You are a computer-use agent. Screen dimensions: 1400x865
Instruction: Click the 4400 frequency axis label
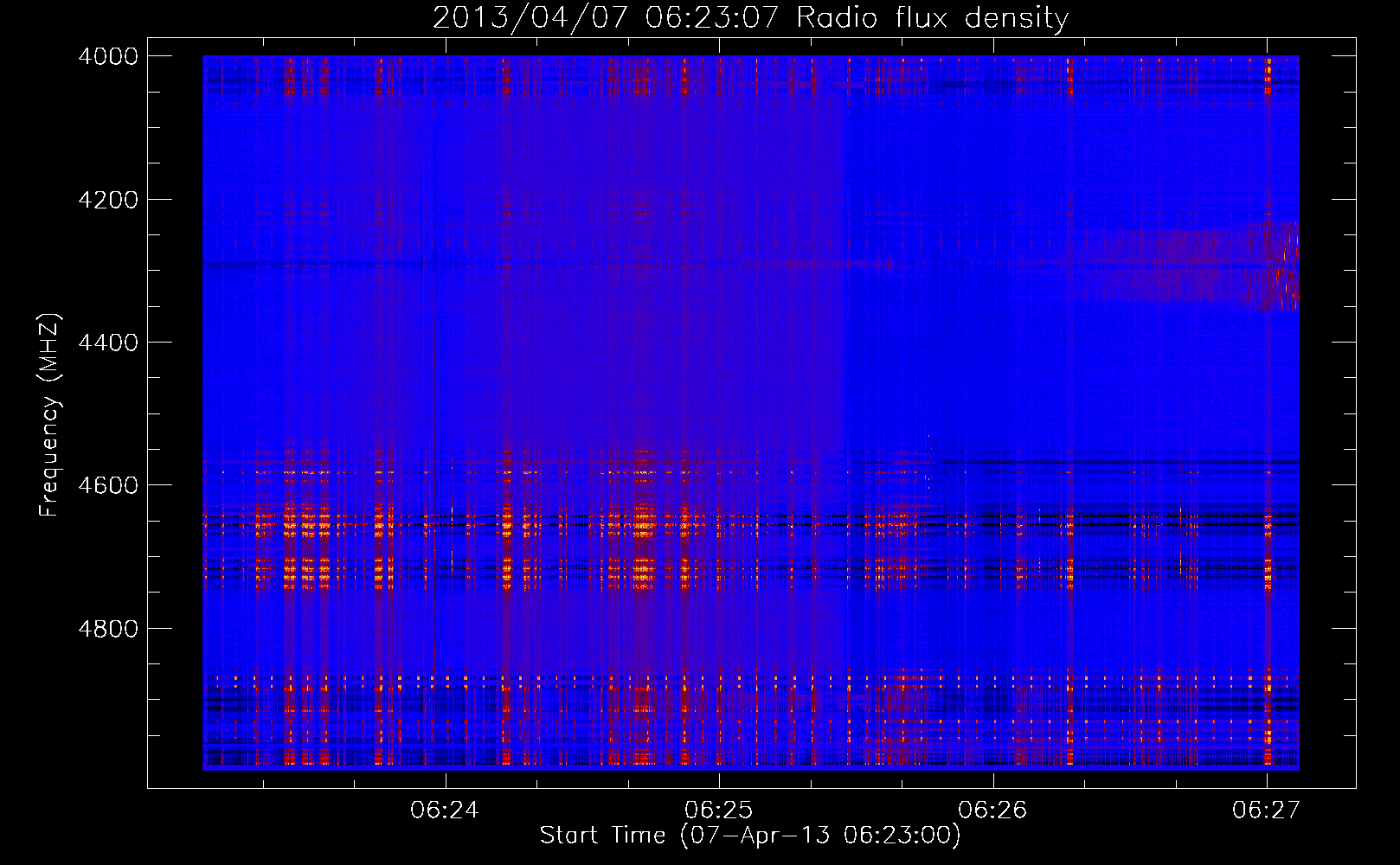coord(108,343)
